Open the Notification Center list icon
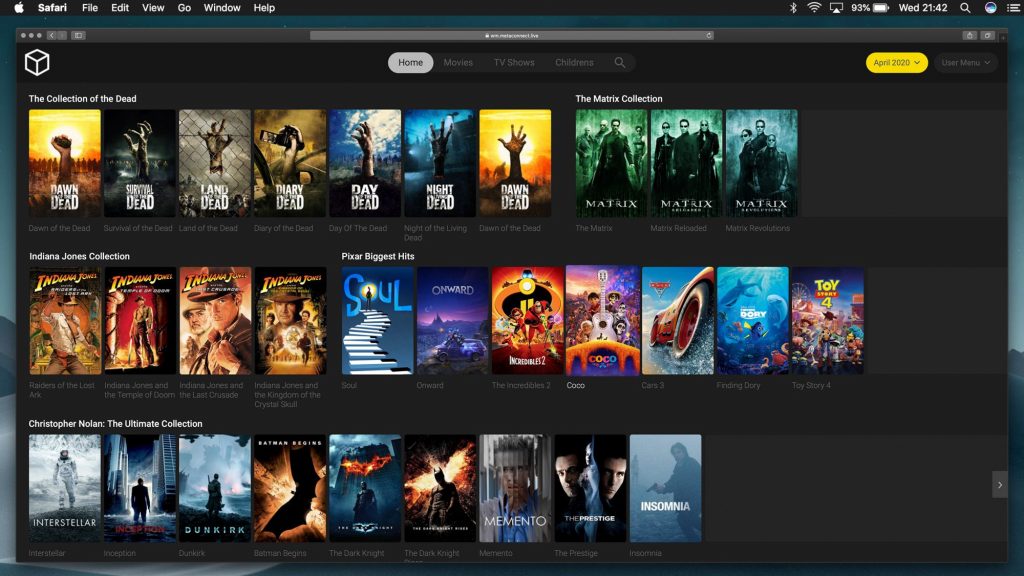Image resolution: width=1024 pixels, height=576 pixels. tap(1011, 8)
